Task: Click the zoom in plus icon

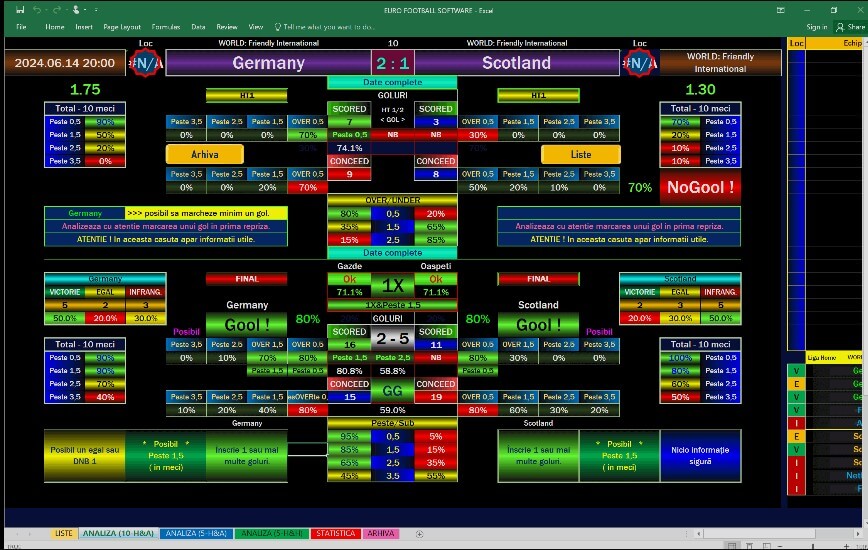Action: 846,546
